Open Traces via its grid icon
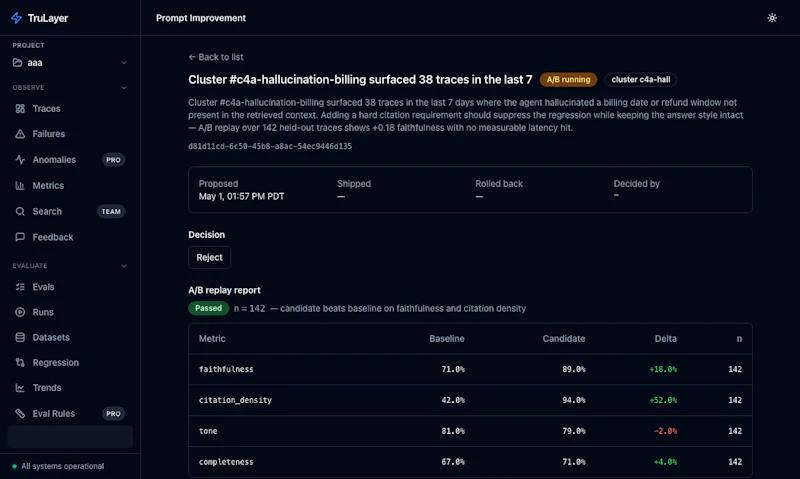Viewport: 800px width, 479px height. 20,109
